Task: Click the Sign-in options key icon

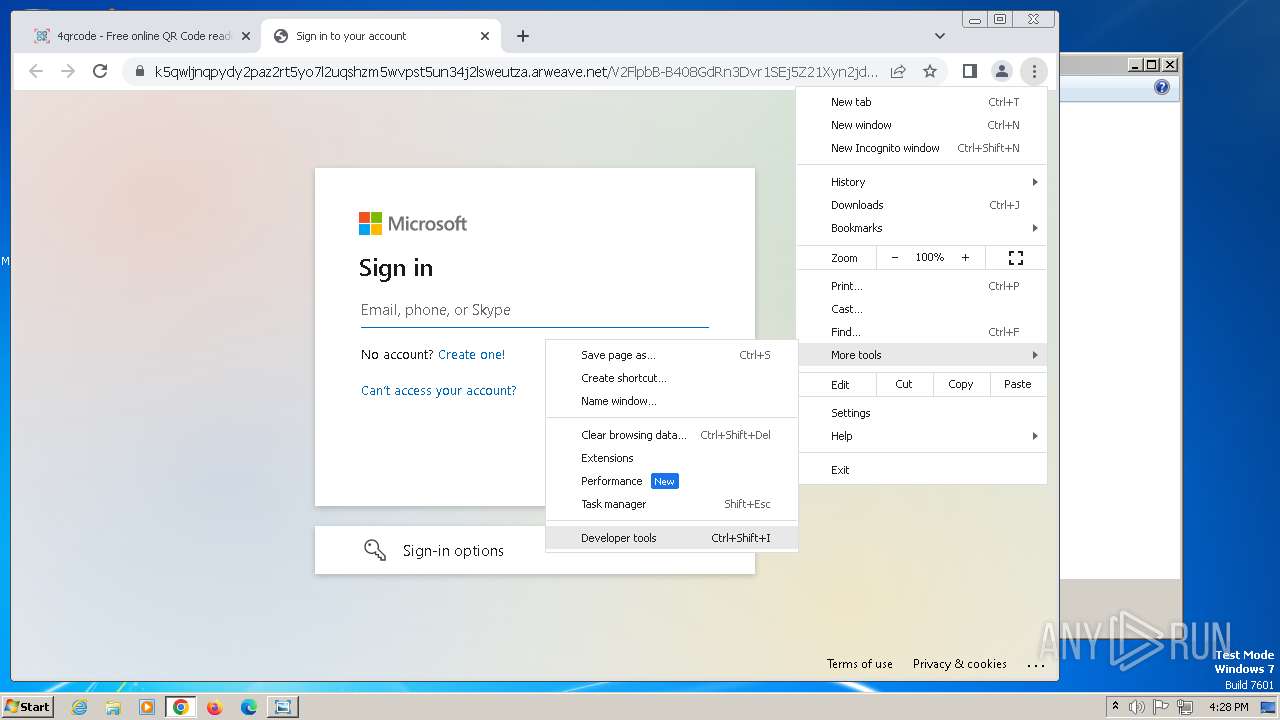Action: [375, 550]
